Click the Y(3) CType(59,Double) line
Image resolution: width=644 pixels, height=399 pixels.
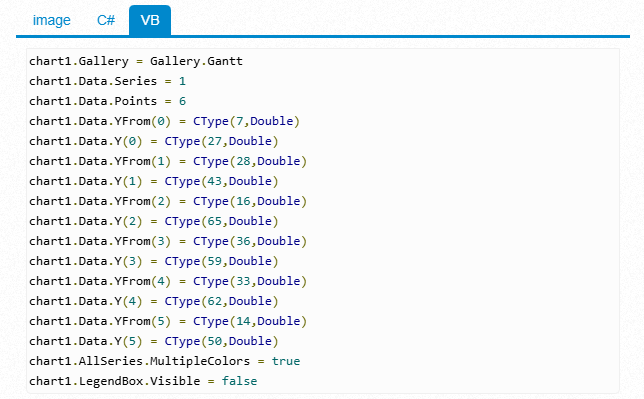(154, 261)
